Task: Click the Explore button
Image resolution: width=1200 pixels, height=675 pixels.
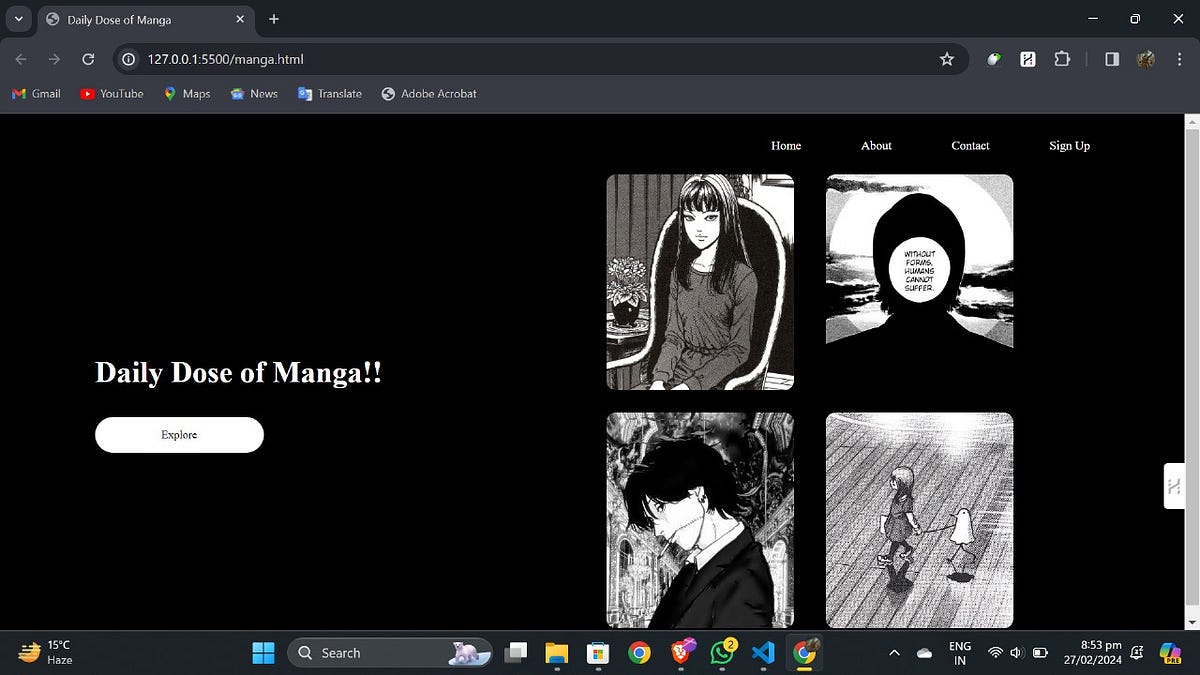Action: [x=179, y=435]
